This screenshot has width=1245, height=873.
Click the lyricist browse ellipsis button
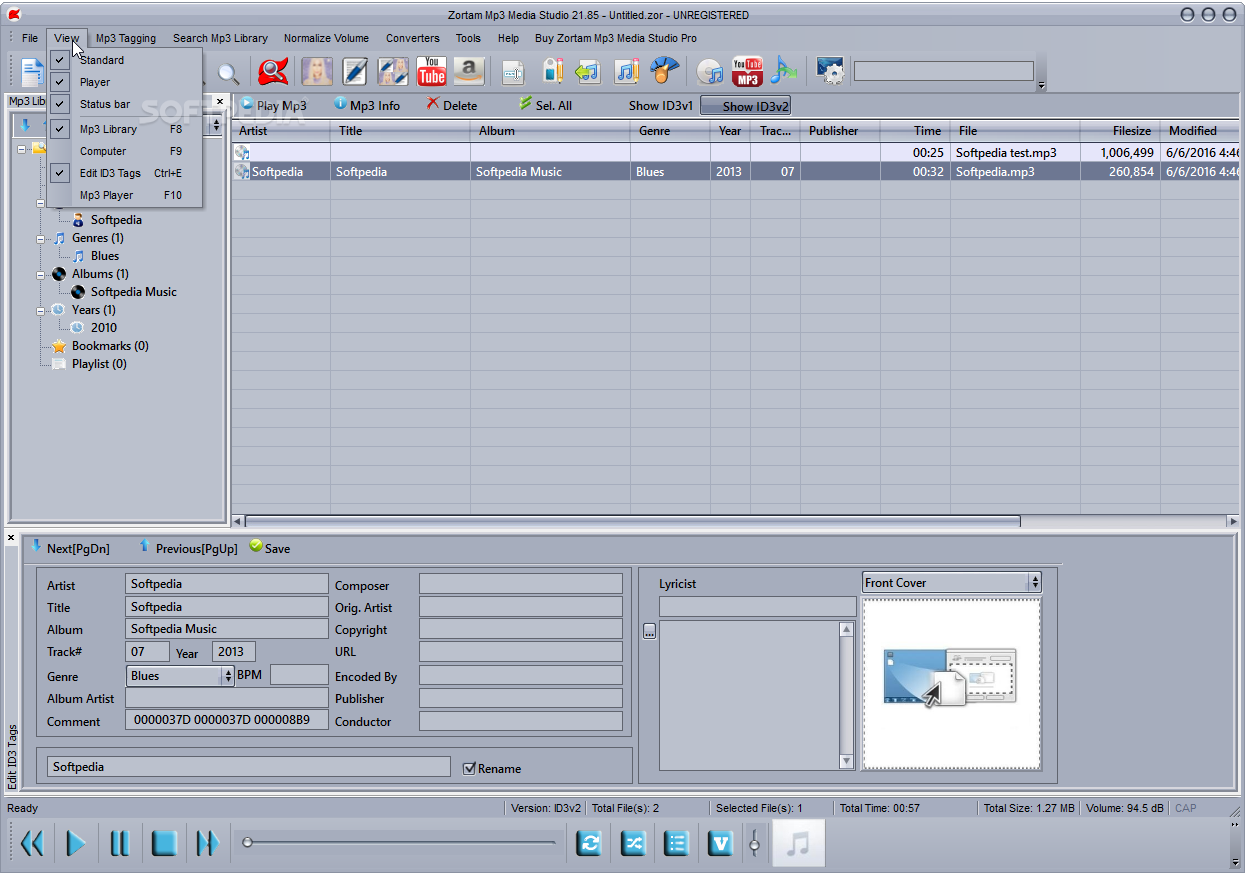(x=649, y=631)
